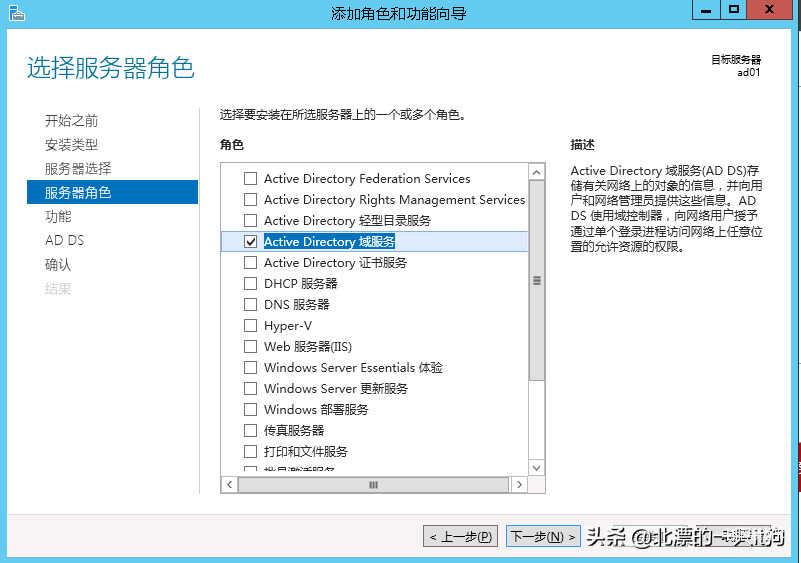The width and height of the screenshot is (801, 563).
Task: Select the 服务器角色 step
Action: (x=112, y=192)
